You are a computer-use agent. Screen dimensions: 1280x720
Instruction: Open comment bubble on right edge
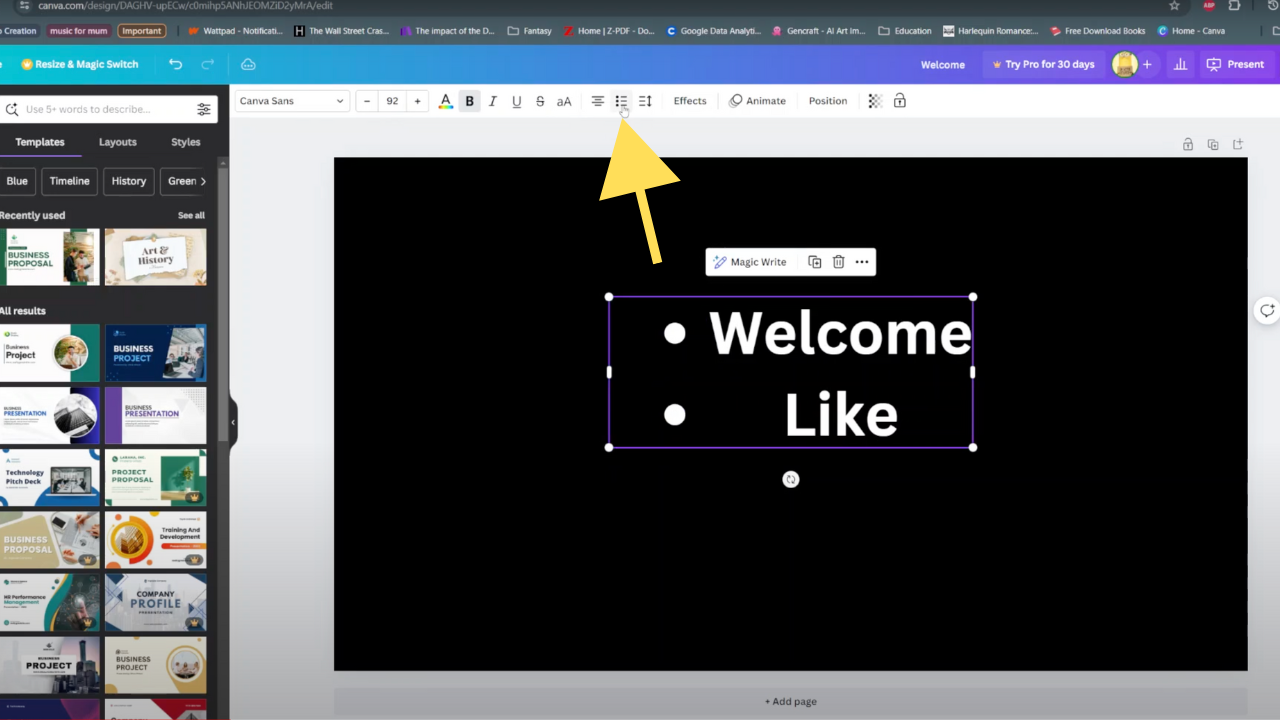pos(1267,311)
